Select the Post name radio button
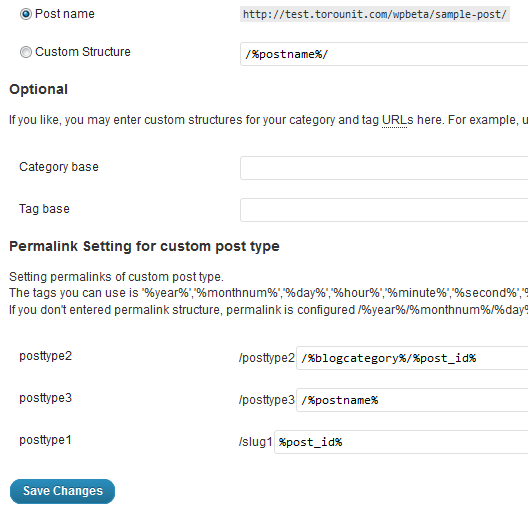Image resolution: width=528 pixels, height=516 pixels. tap(26, 14)
